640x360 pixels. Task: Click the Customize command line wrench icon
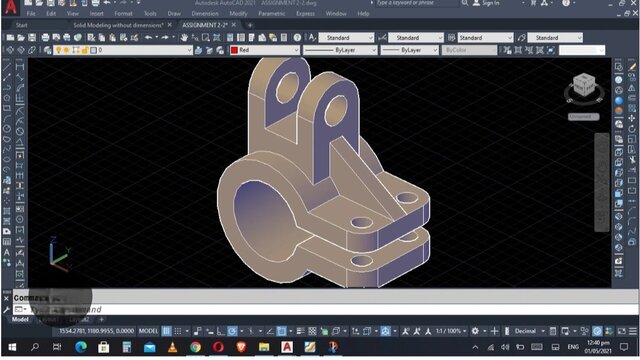pos(6,309)
